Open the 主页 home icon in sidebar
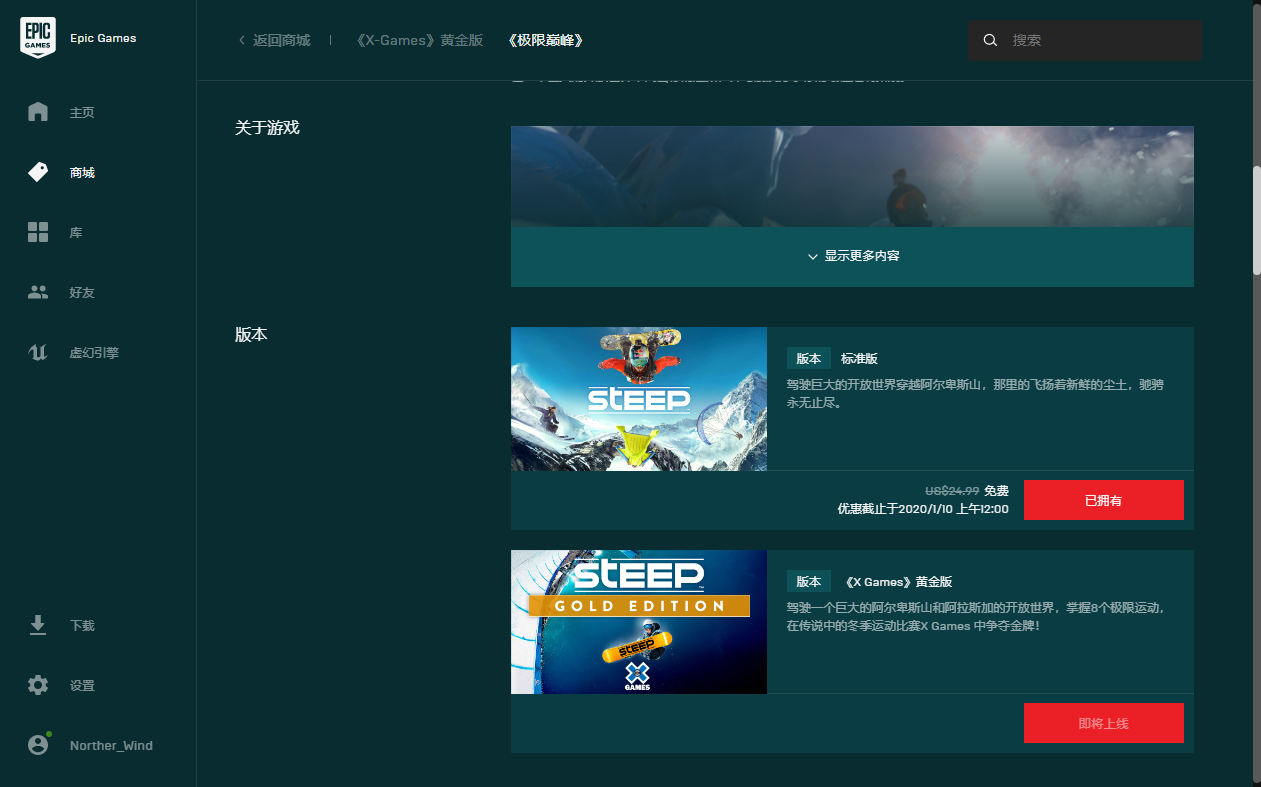Viewport: 1261px width, 787px height. pos(38,112)
